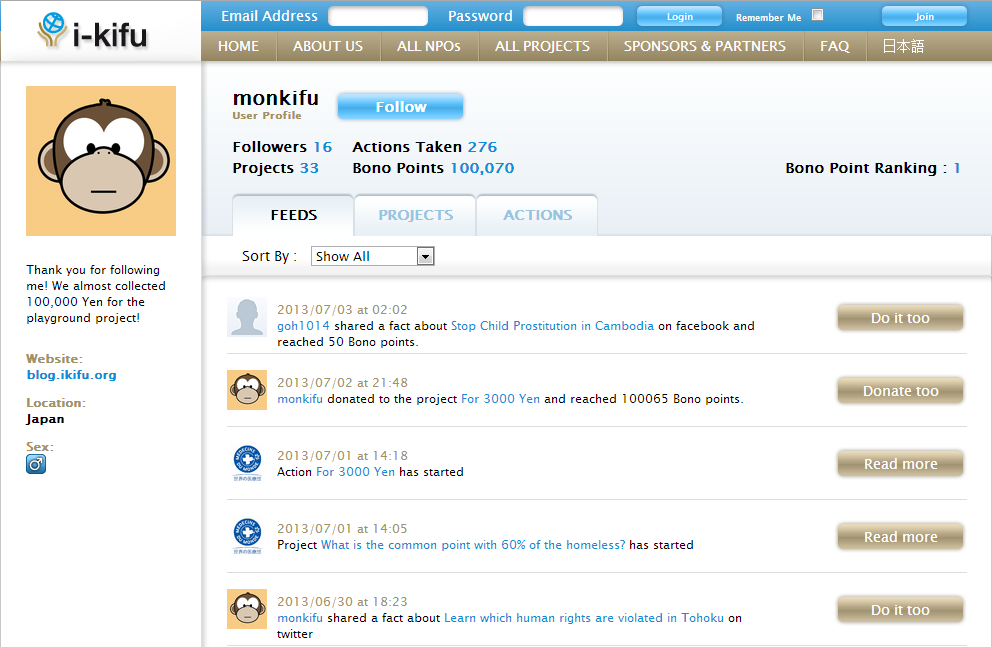Click goh1014's gray silhouette avatar
The image size is (992, 647).
pyautogui.click(x=247, y=317)
